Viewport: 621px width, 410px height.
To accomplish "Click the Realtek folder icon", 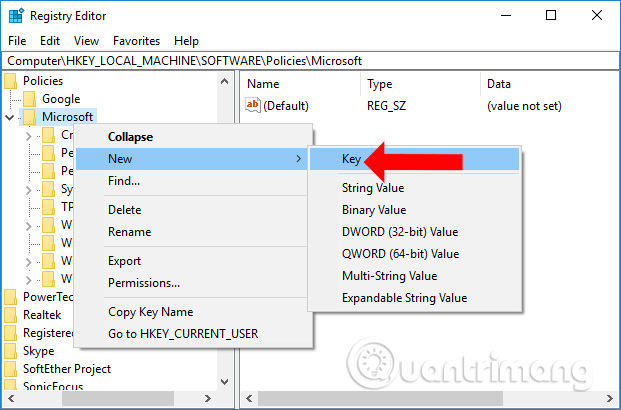I will [11, 315].
